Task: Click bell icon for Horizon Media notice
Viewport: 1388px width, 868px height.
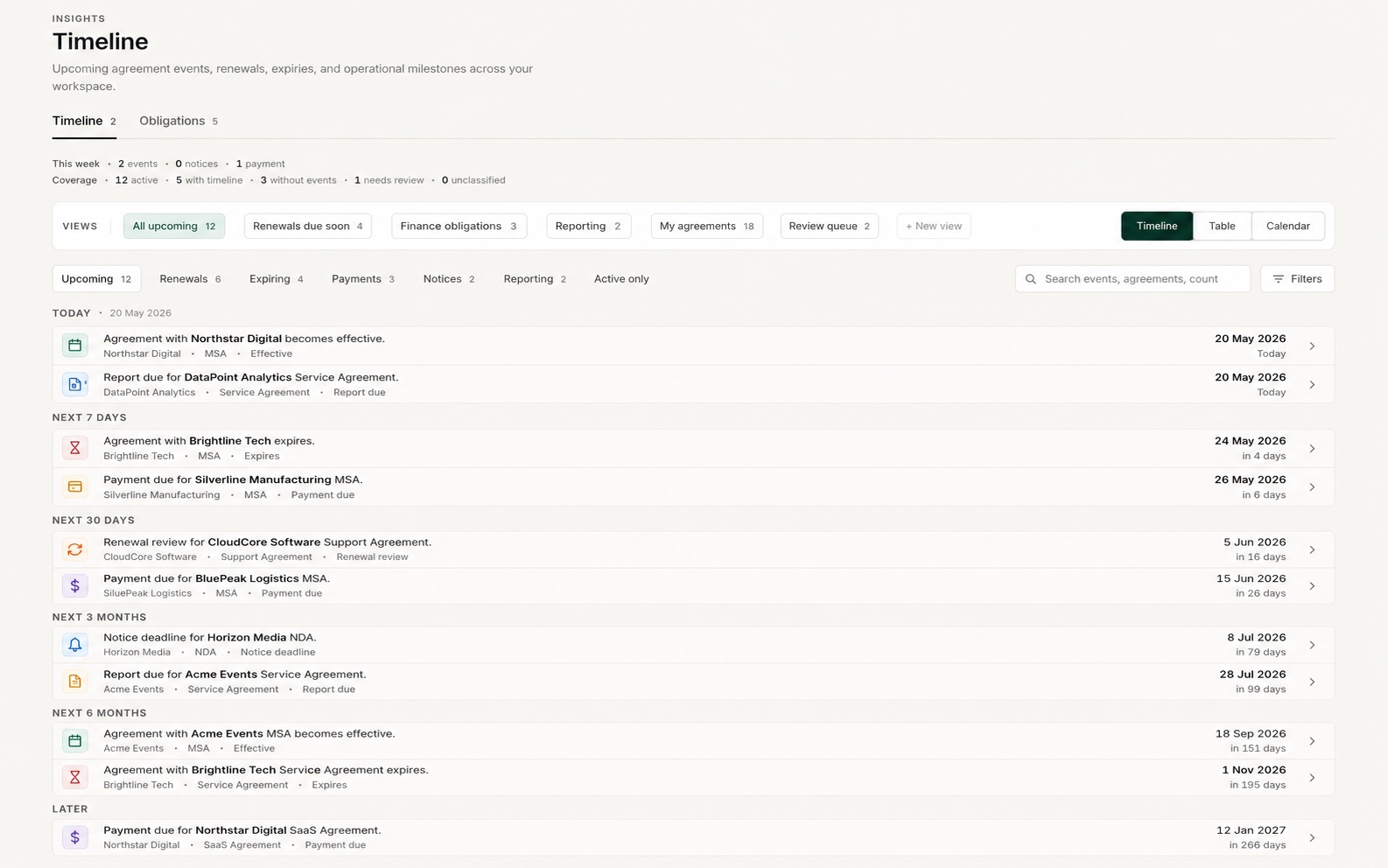Action: [x=75, y=645]
